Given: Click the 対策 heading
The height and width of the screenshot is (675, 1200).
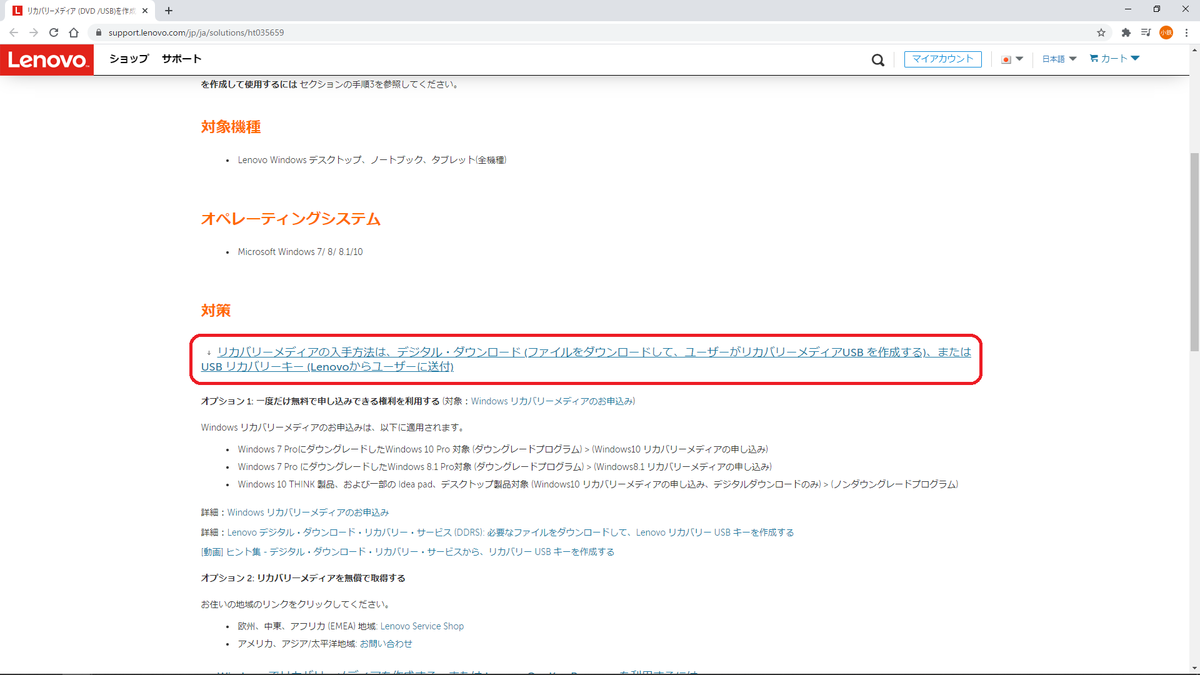Looking at the screenshot, I should click(216, 311).
